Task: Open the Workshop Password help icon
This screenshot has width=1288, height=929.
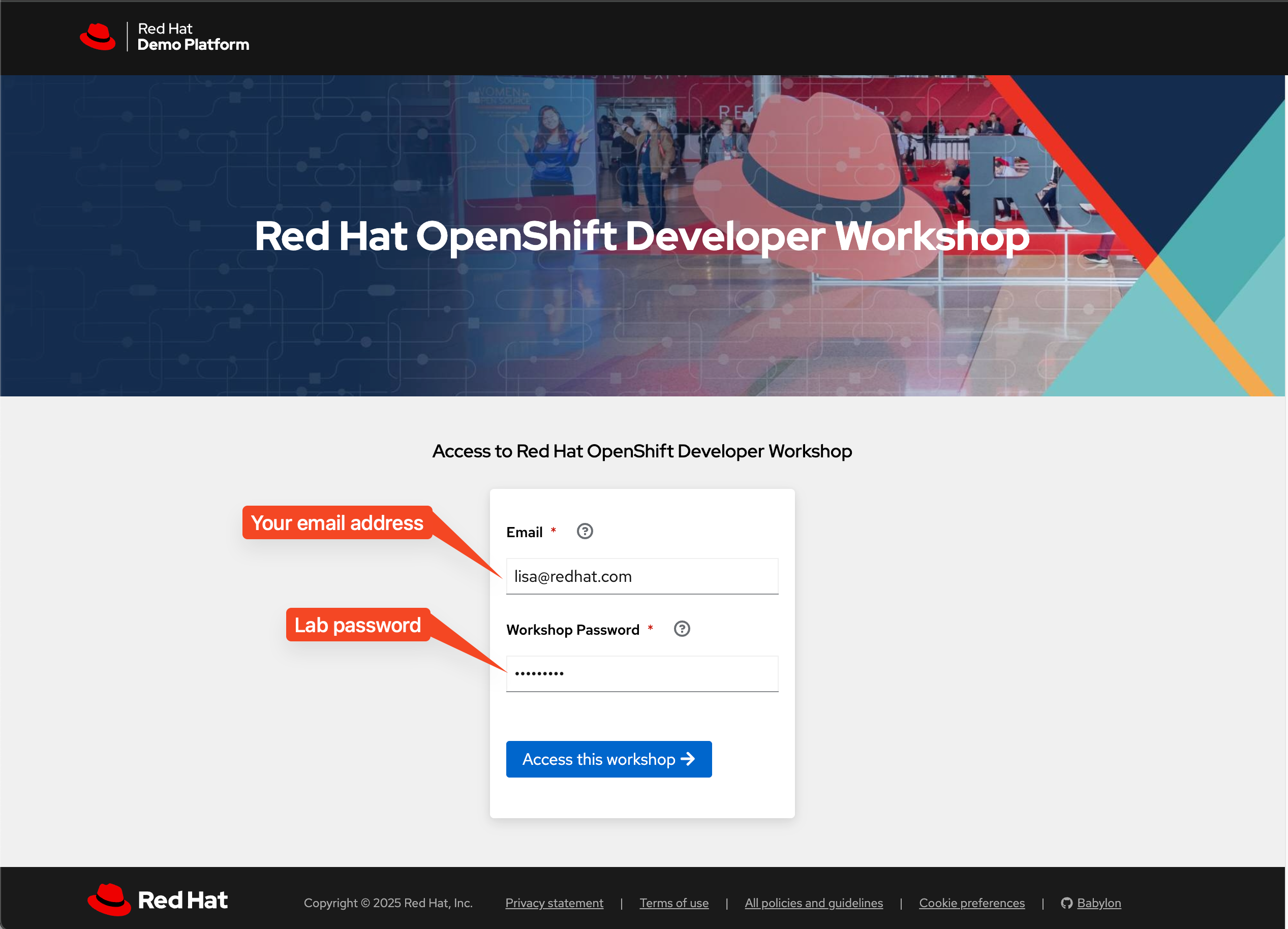Action: coord(682,629)
